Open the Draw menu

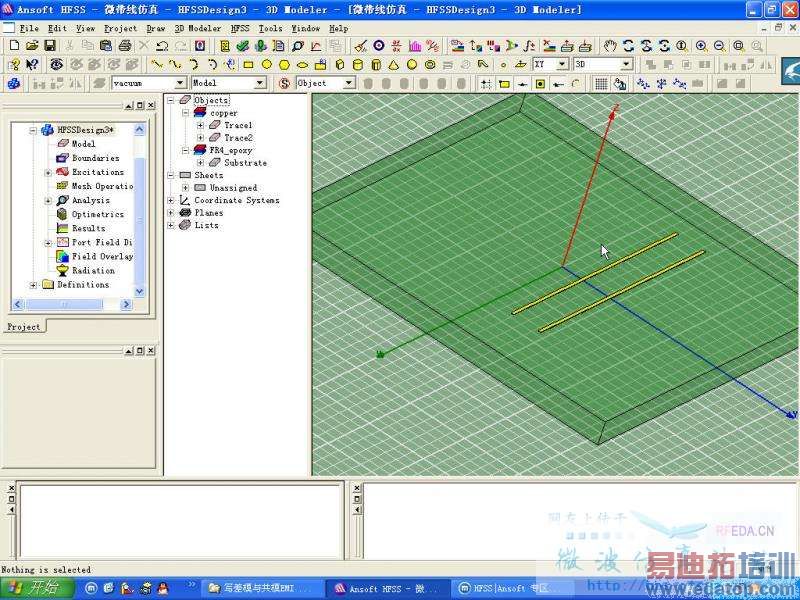[156, 29]
